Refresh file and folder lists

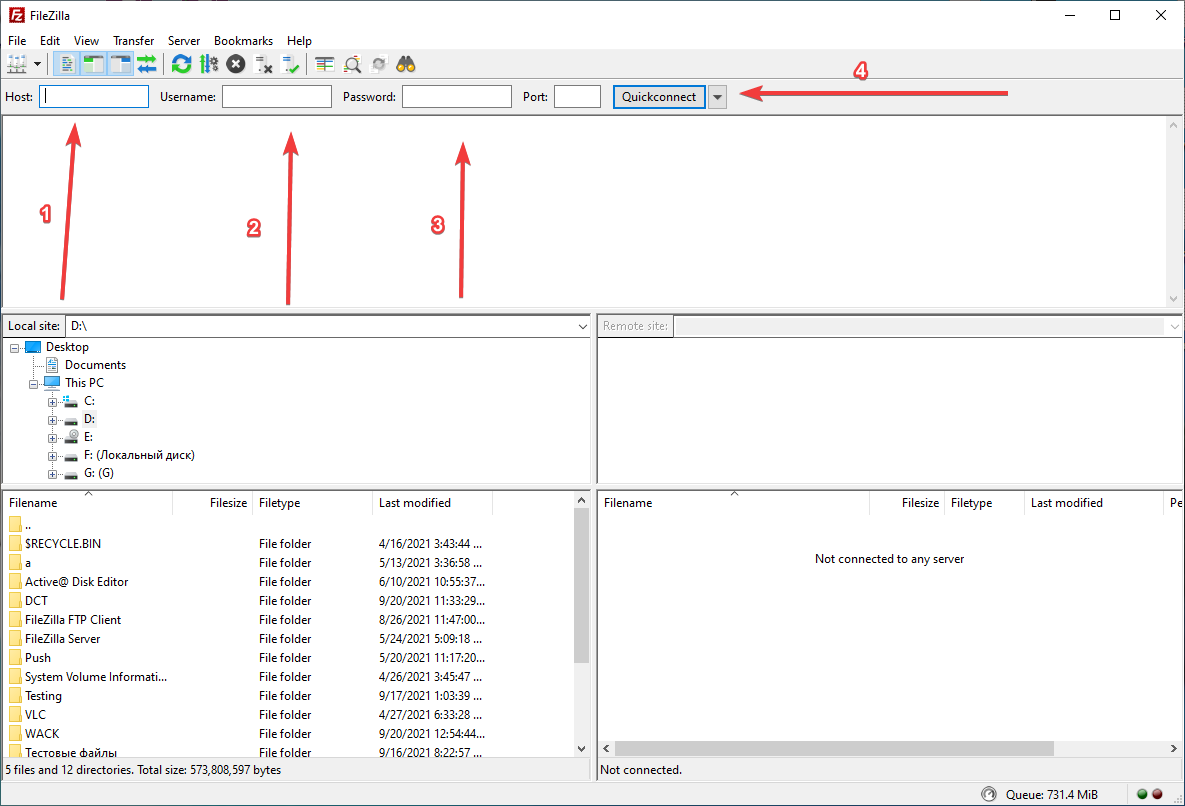[x=181, y=65]
